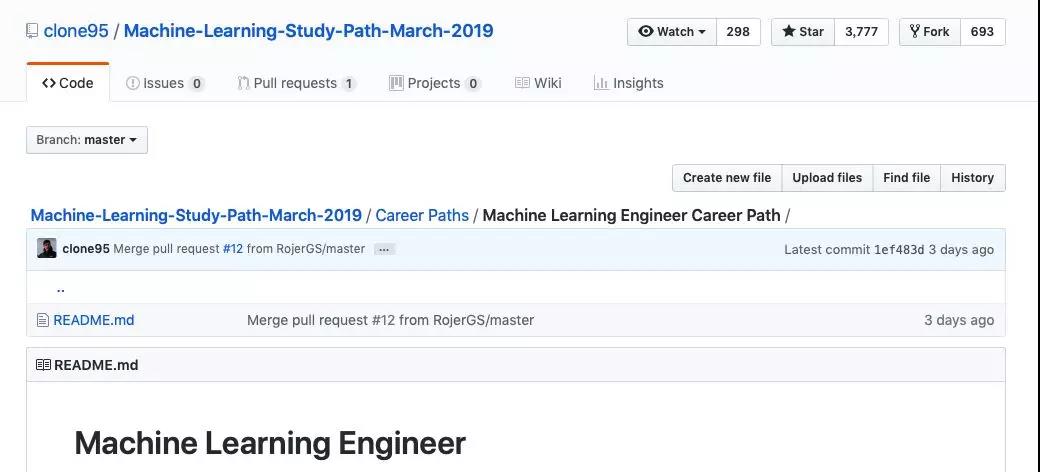
Task: Click the Upload files button
Action: (827, 178)
